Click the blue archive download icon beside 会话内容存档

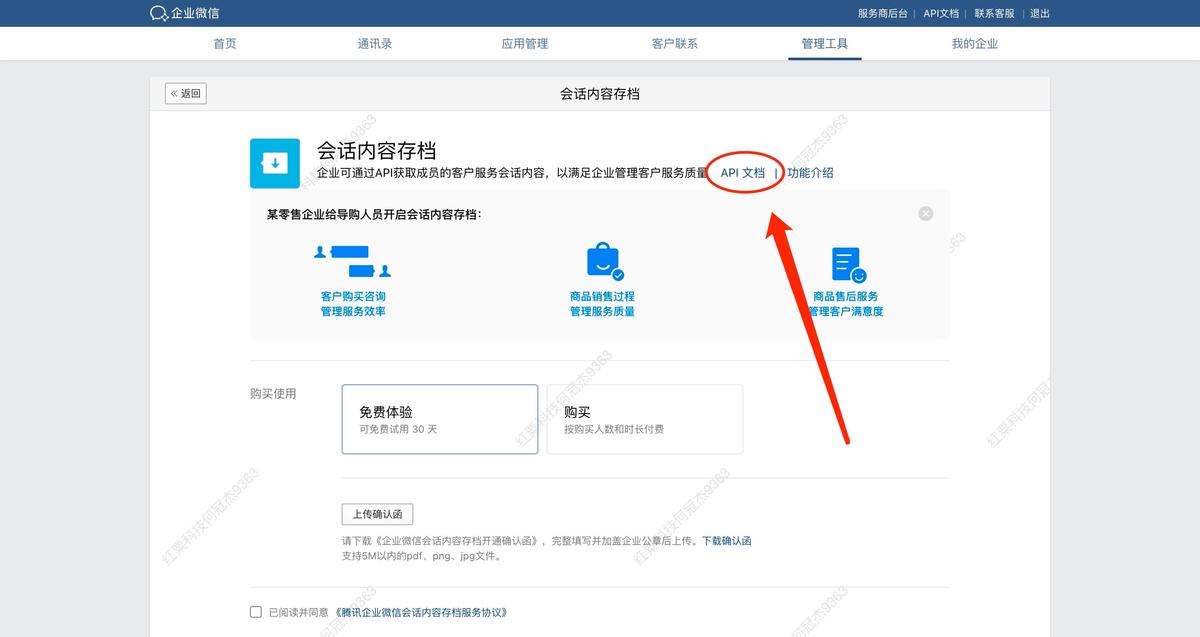274,162
